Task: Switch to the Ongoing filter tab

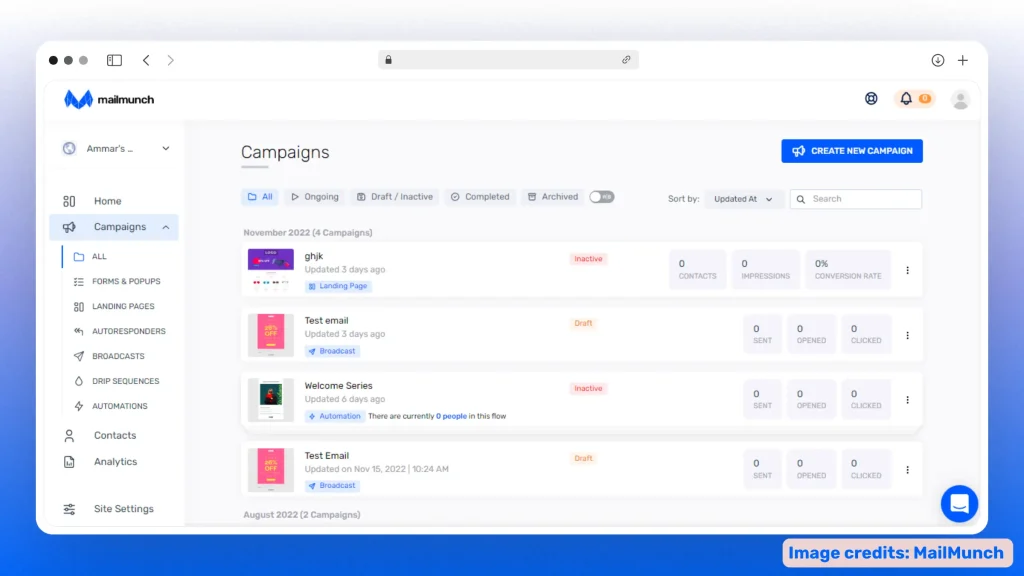Action: click(x=314, y=197)
